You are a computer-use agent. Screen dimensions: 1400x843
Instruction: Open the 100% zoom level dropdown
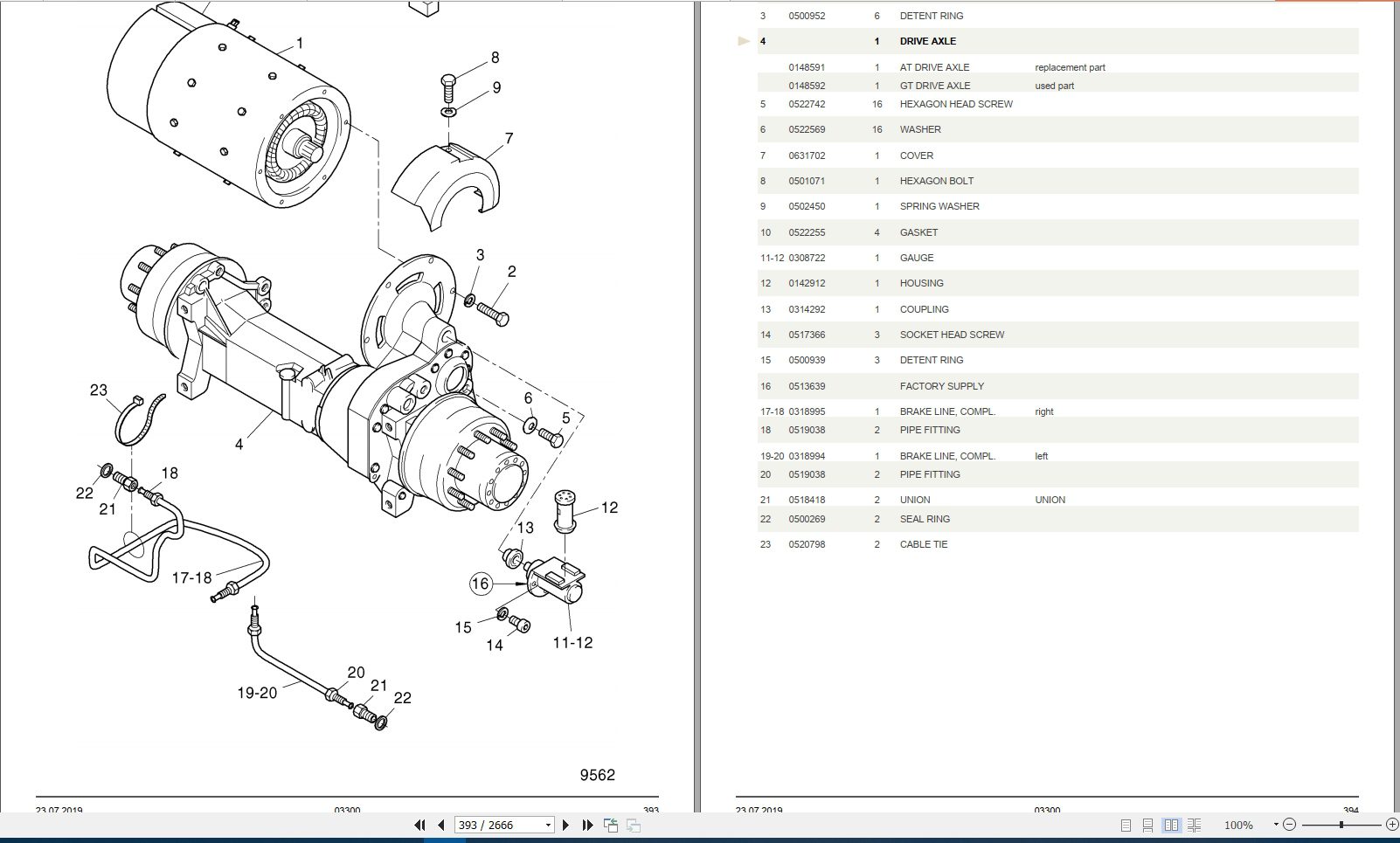point(1276,824)
